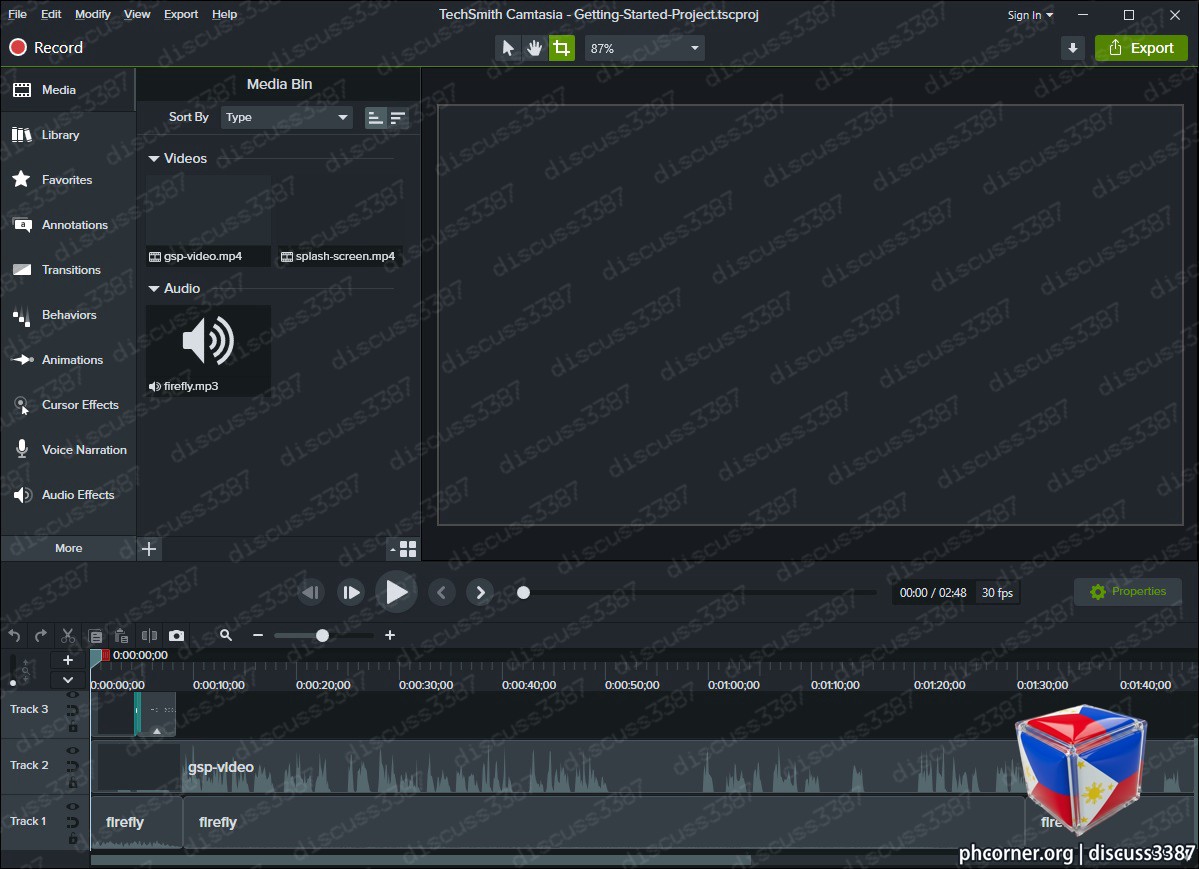Capture a frame snapshot with the camera icon
This screenshot has width=1199, height=869.
177,636
